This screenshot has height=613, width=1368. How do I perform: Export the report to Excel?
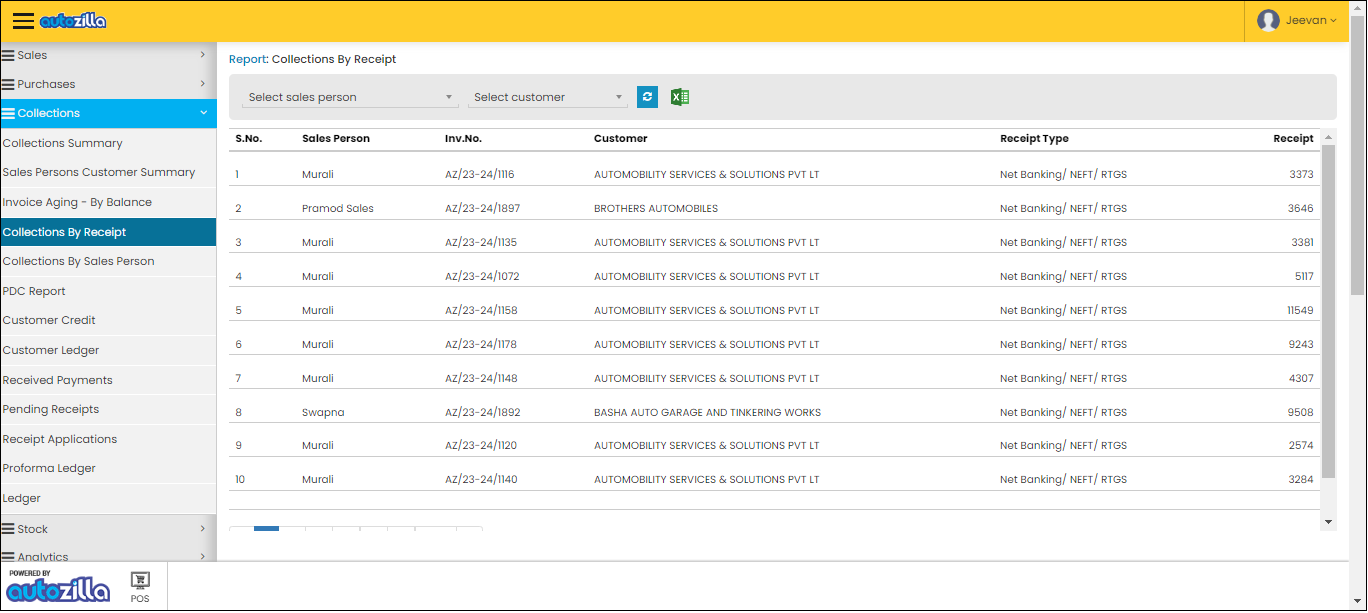[x=680, y=97]
